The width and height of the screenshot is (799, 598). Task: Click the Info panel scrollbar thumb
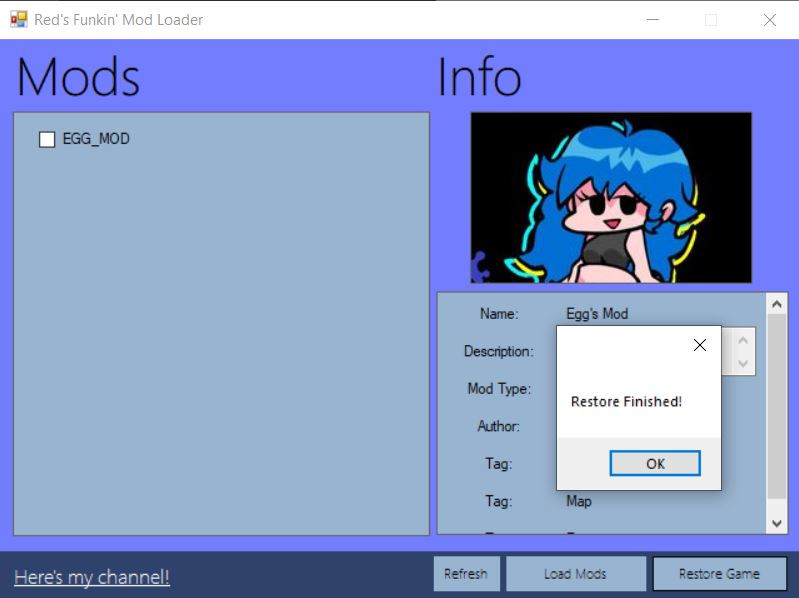pos(777,406)
